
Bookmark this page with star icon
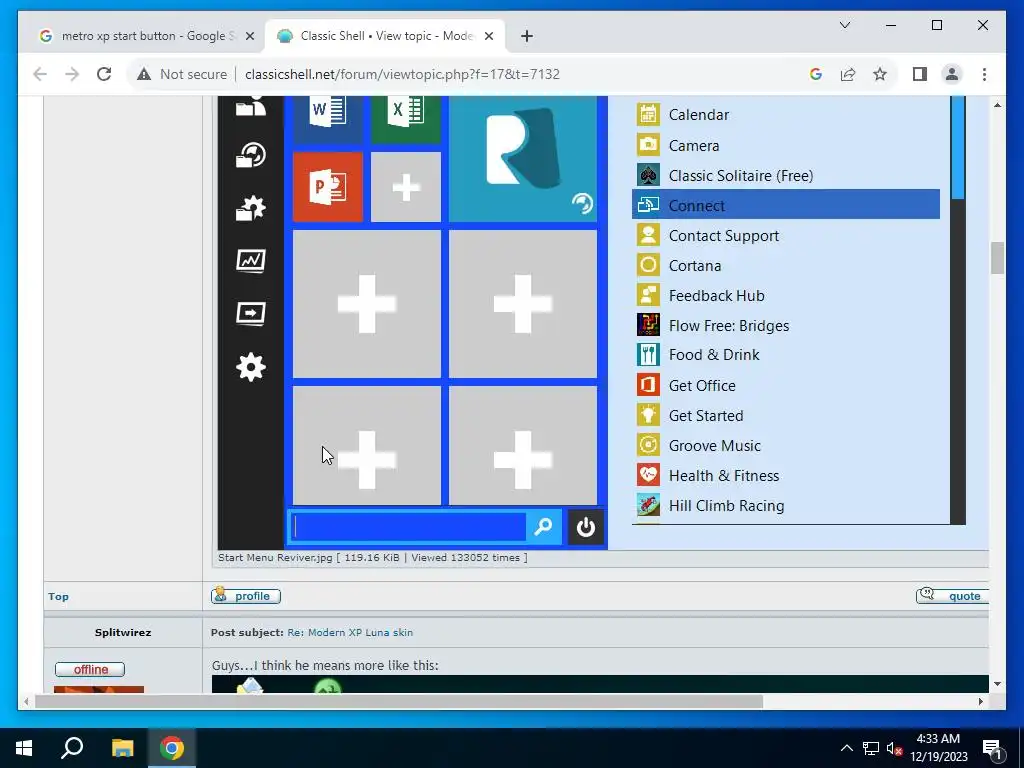880,74
